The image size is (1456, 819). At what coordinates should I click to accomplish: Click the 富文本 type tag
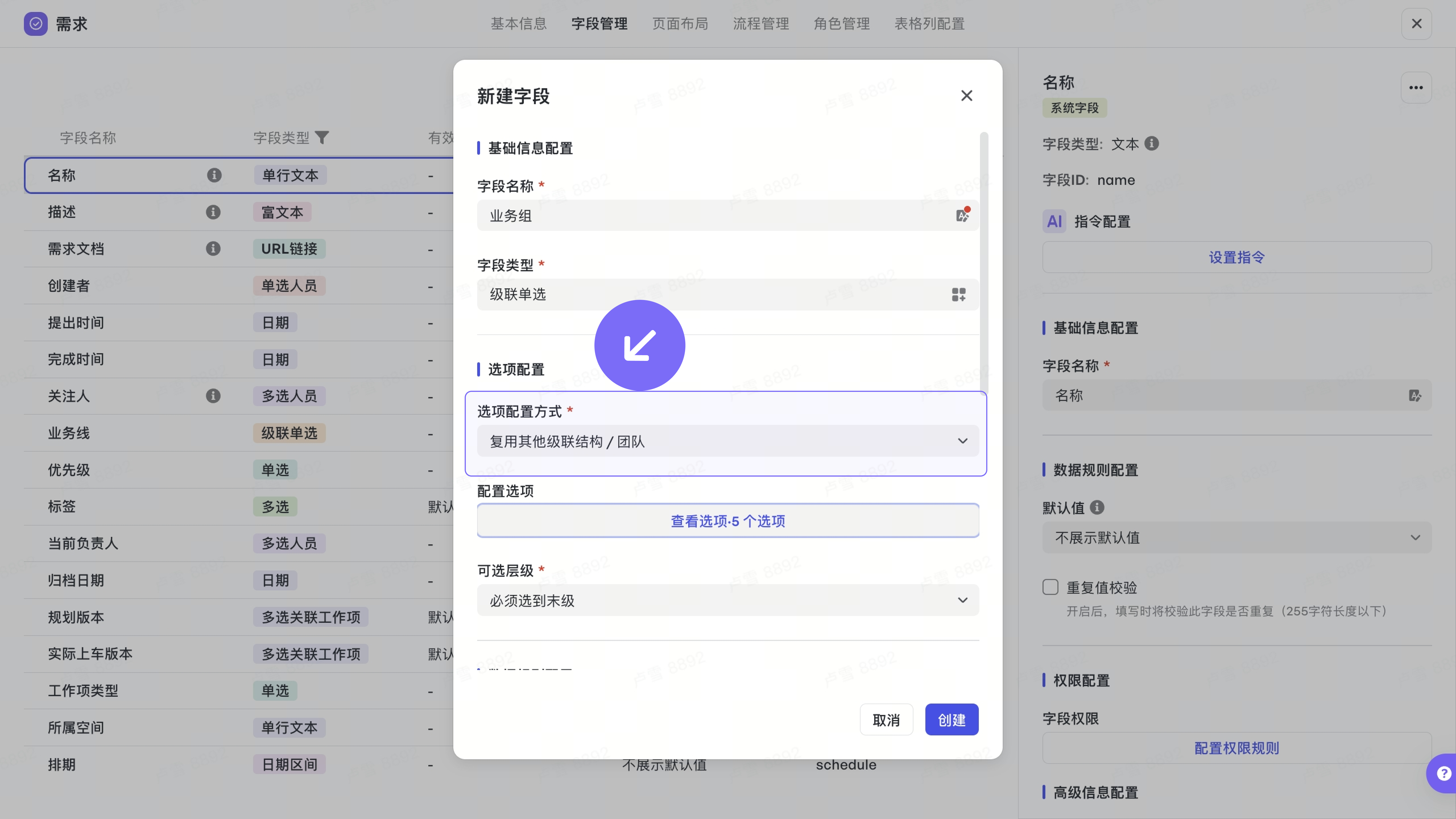[282, 212]
